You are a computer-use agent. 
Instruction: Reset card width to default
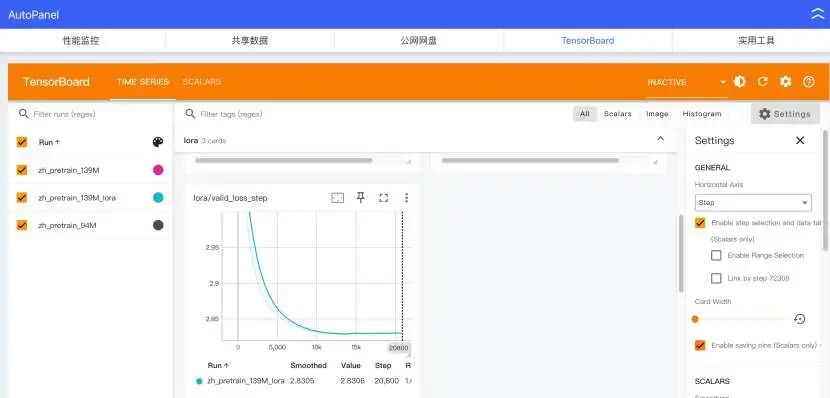(800, 319)
